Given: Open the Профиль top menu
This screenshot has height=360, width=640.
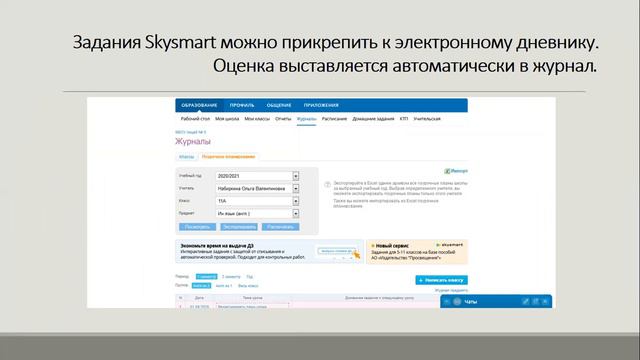Looking at the screenshot, I should (242, 105).
